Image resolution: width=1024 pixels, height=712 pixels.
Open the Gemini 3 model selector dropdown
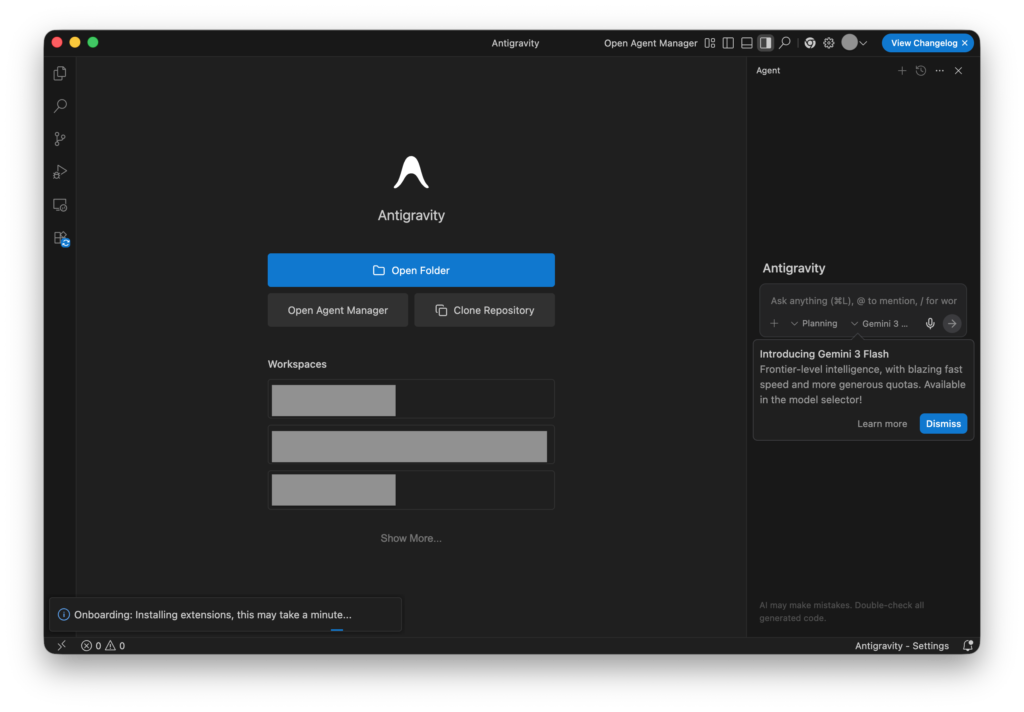coord(880,324)
